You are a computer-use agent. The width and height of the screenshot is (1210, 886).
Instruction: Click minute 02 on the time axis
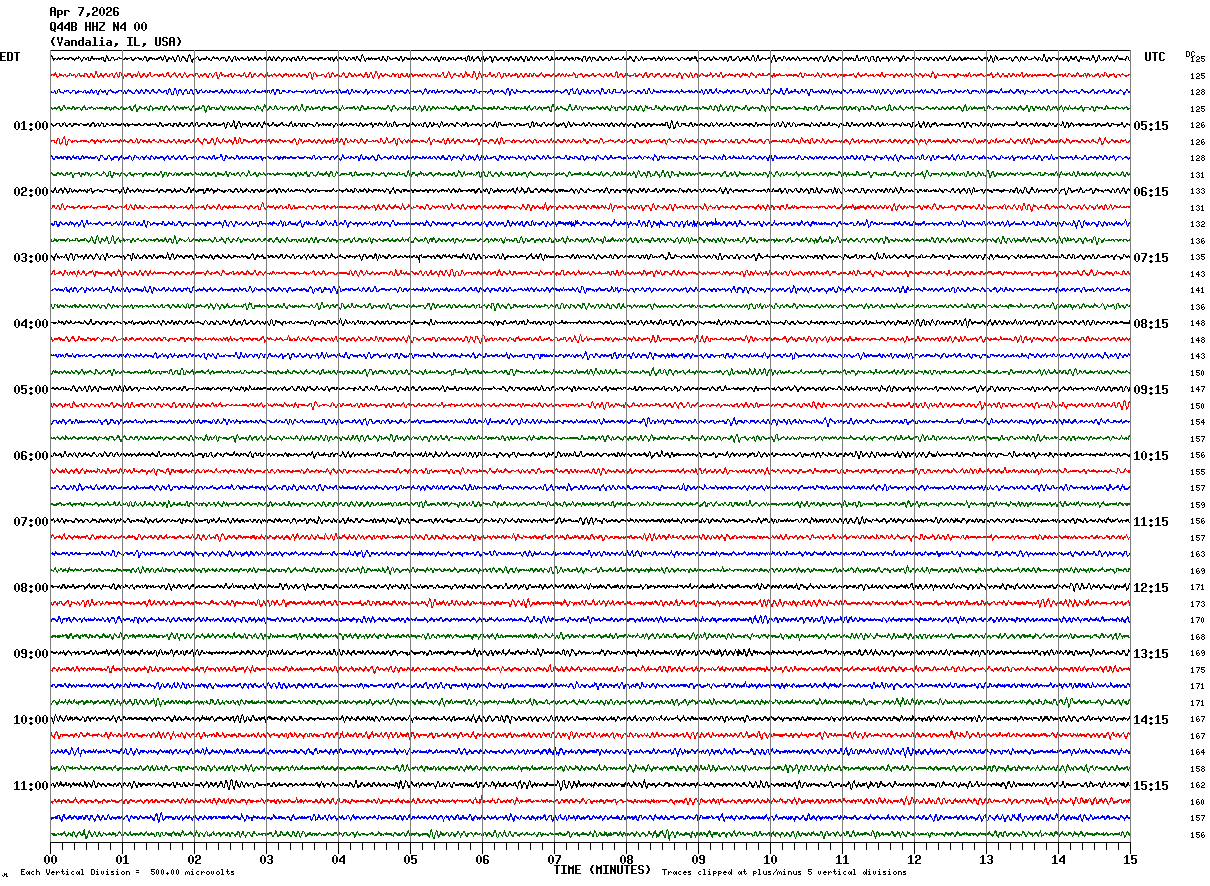(194, 859)
